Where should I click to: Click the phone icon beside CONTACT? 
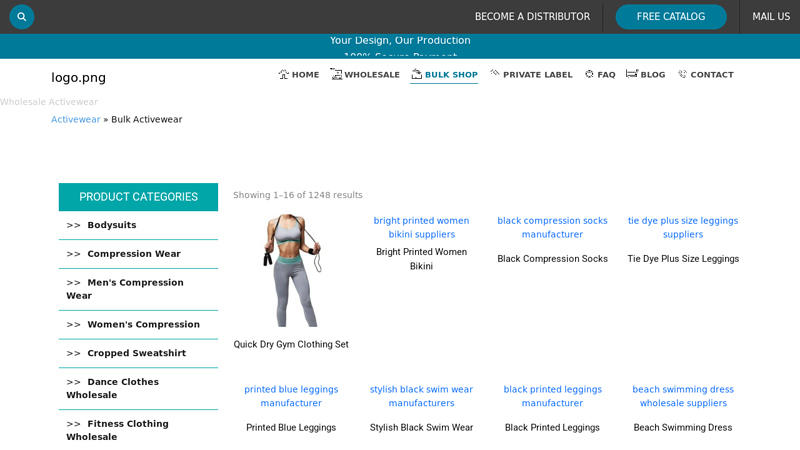tap(682, 74)
